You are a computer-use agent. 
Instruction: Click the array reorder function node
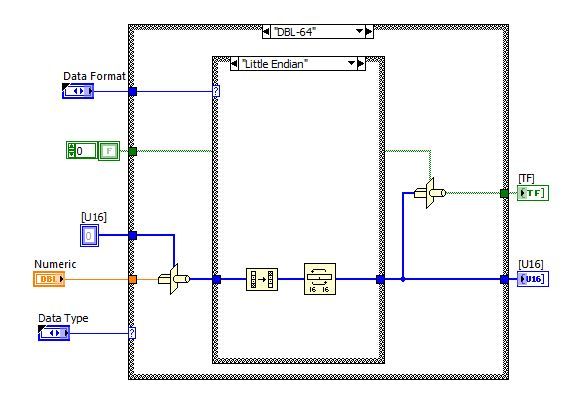pyautogui.click(x=262, y=279)
